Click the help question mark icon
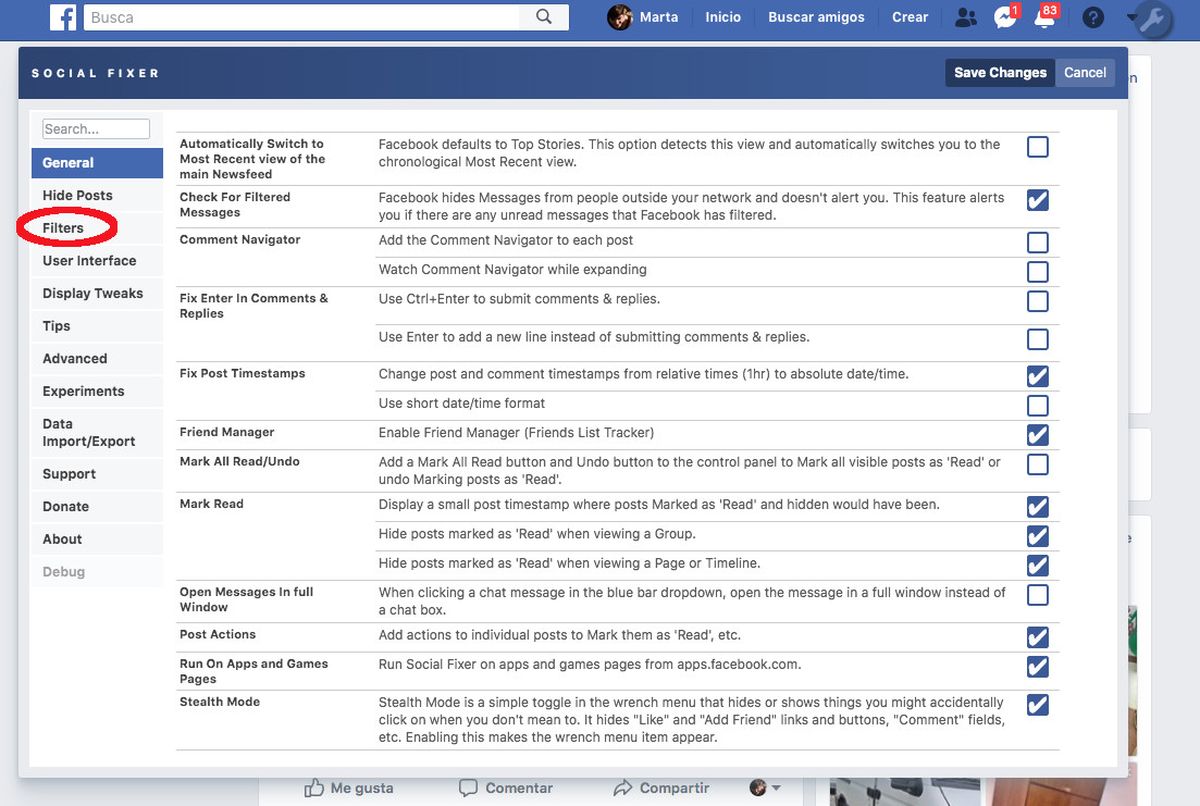This screenshot has height=806, width=1200. pos(1093,17)
